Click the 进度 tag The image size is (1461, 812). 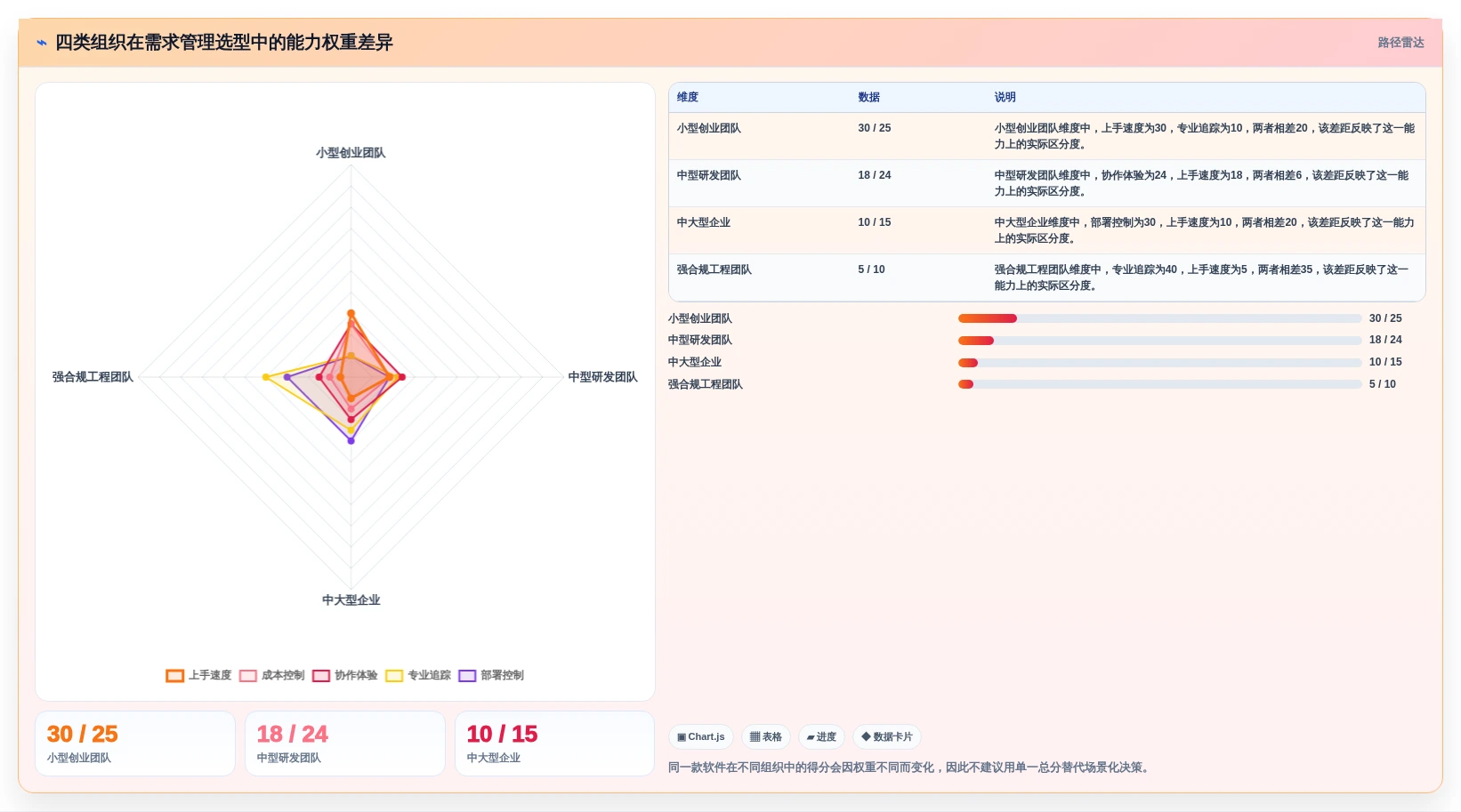click(x=821, y=736)
